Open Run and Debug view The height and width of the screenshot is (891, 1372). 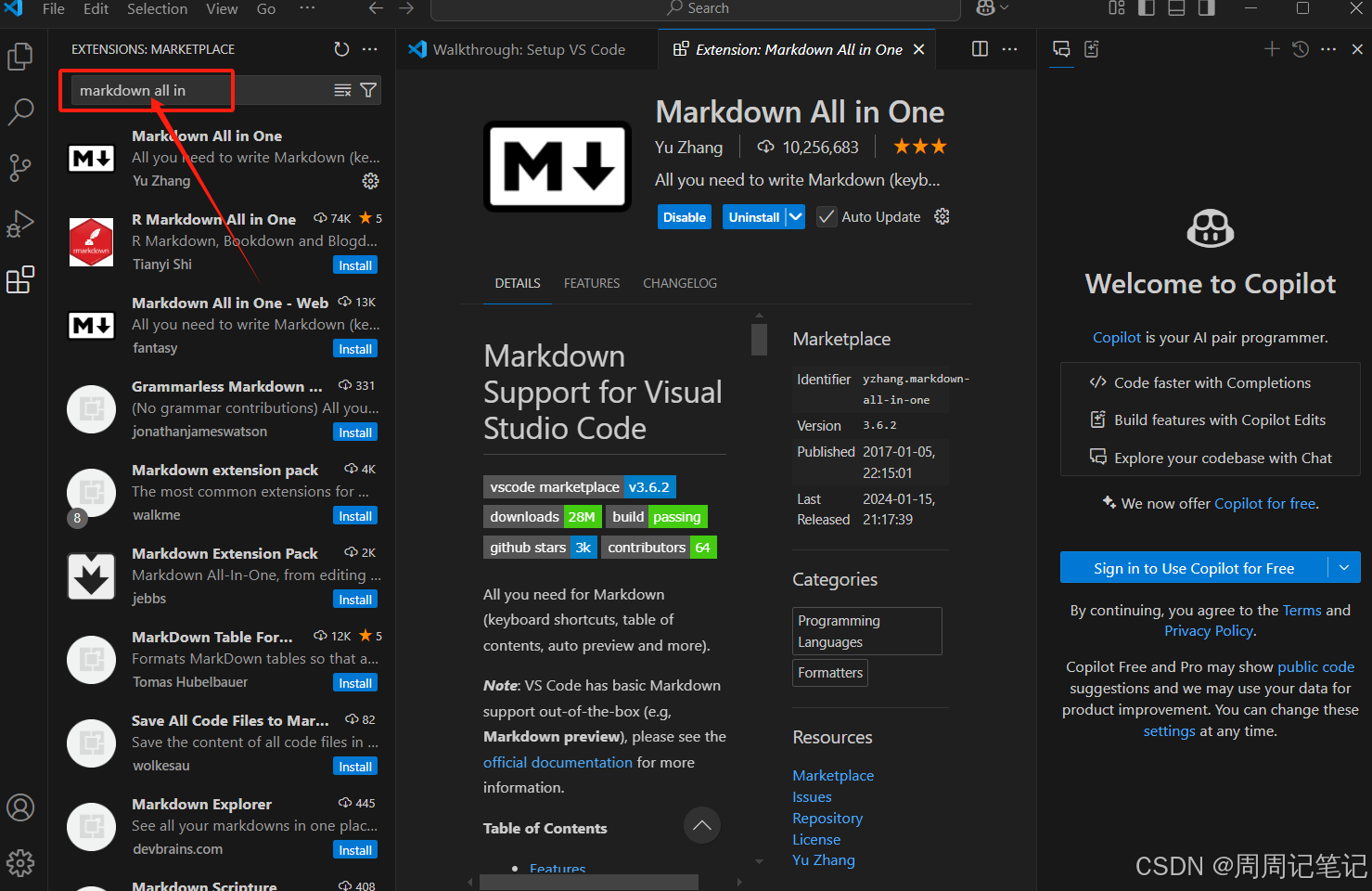[20, 224]
